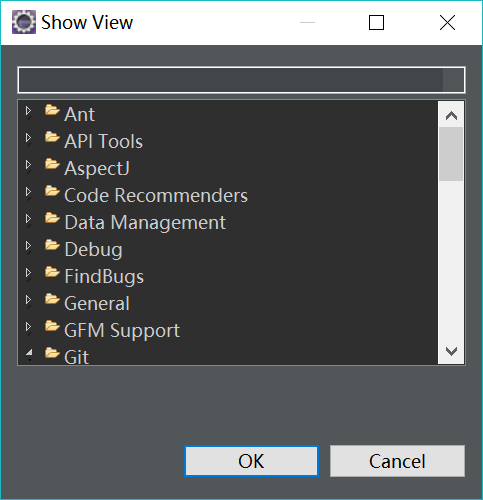
Task: Select the General category label
Action: [97, 303]
